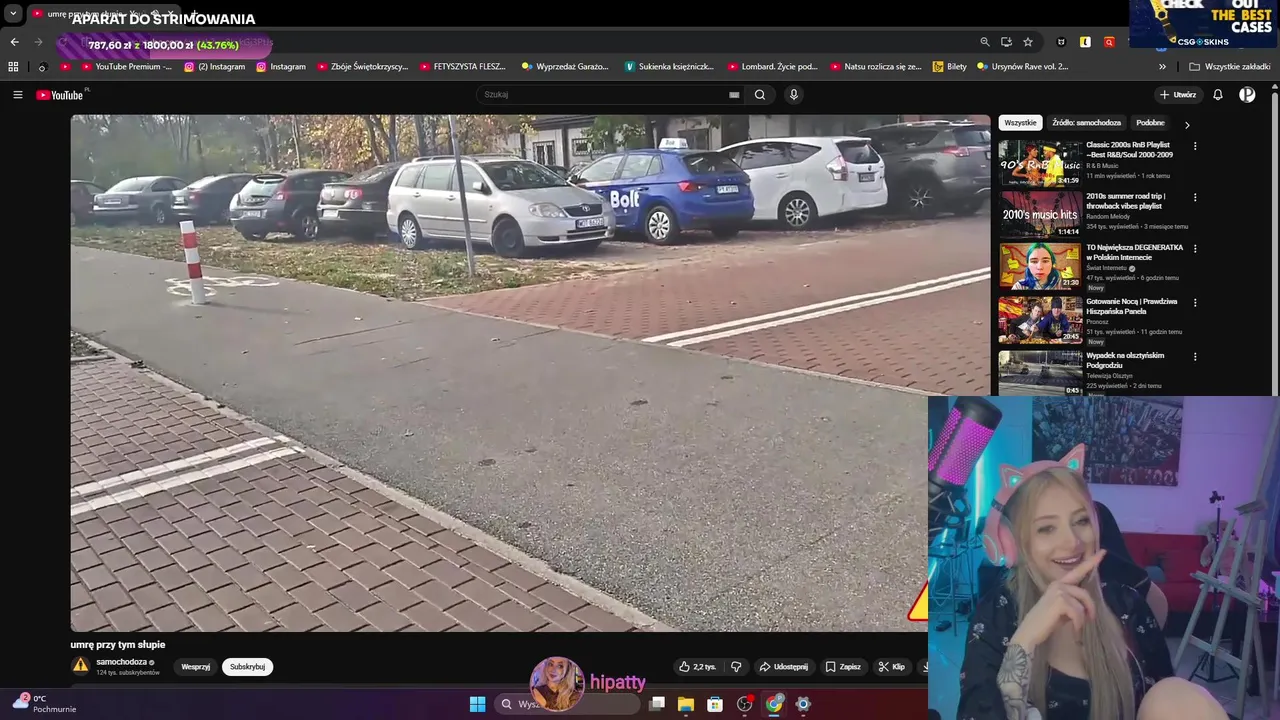Open more options for TO Największa DEGENERATKA video

coord(1195,248)
